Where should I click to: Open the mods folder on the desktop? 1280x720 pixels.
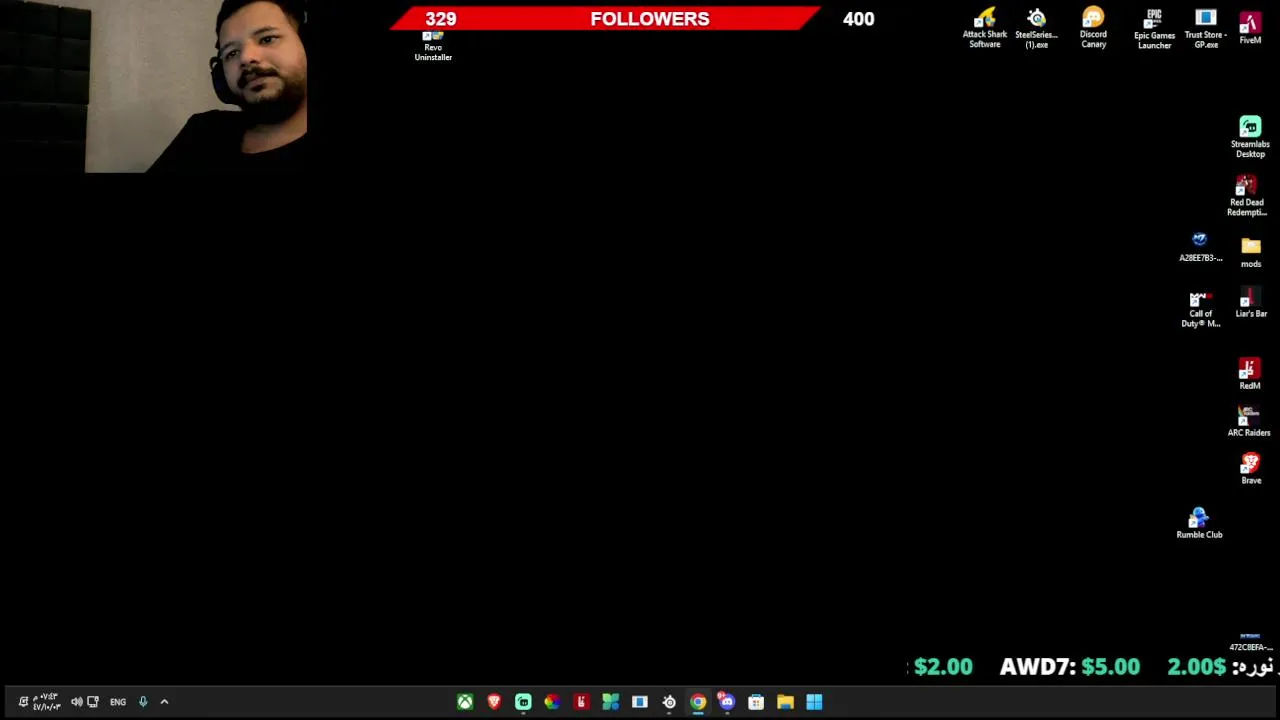pos(1251,252)
